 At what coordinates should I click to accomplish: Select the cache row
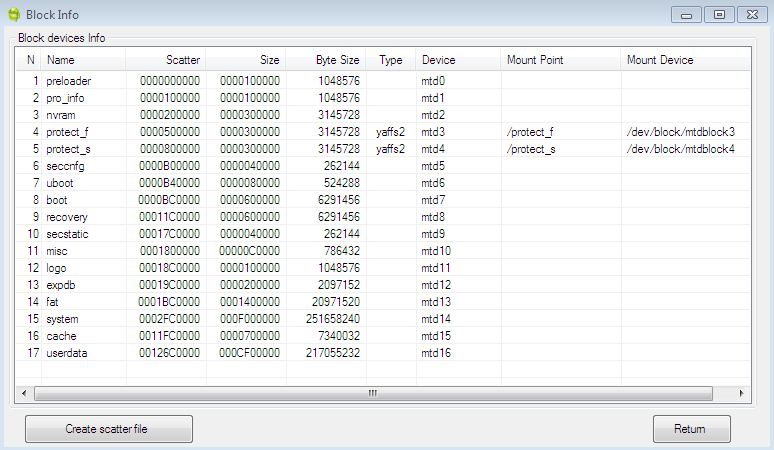point(383,336)
